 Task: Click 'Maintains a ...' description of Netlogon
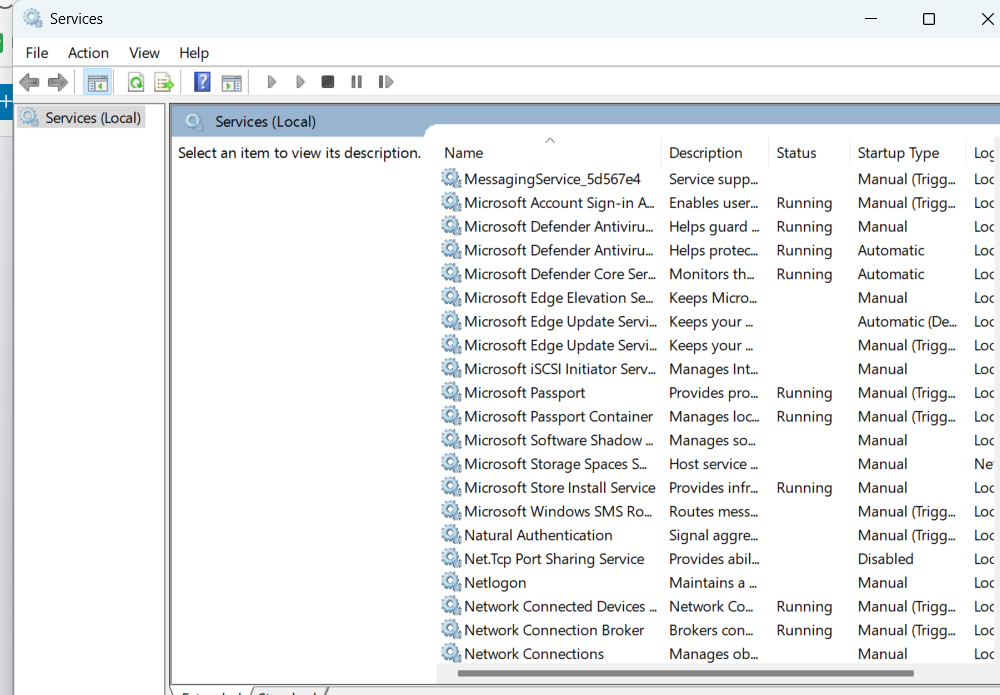point(713,582)
